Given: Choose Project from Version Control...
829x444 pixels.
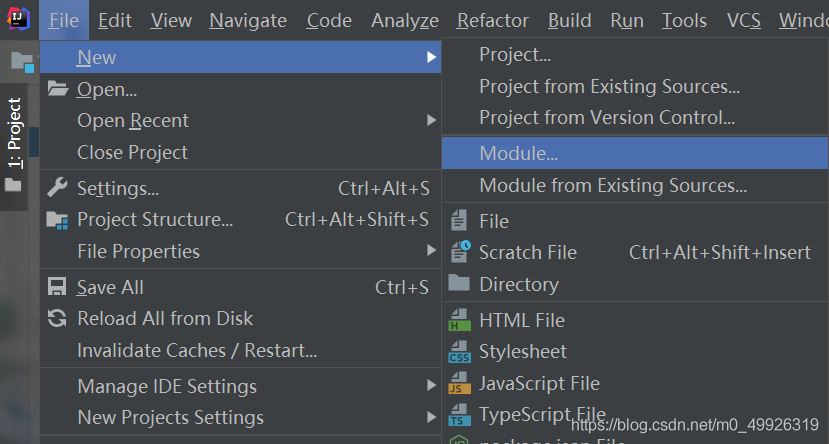Looking at the screenshot, I should [x=606, y=117].
